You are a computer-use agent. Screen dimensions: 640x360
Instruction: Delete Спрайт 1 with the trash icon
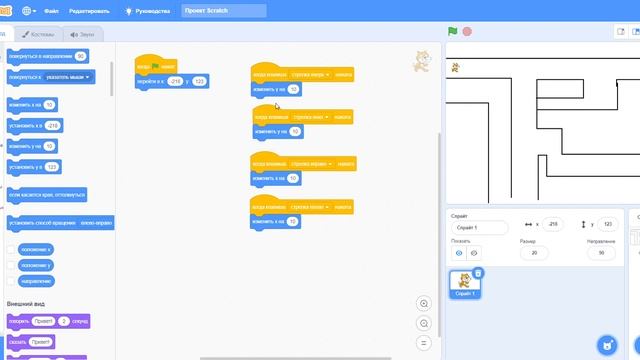point(478,273)
